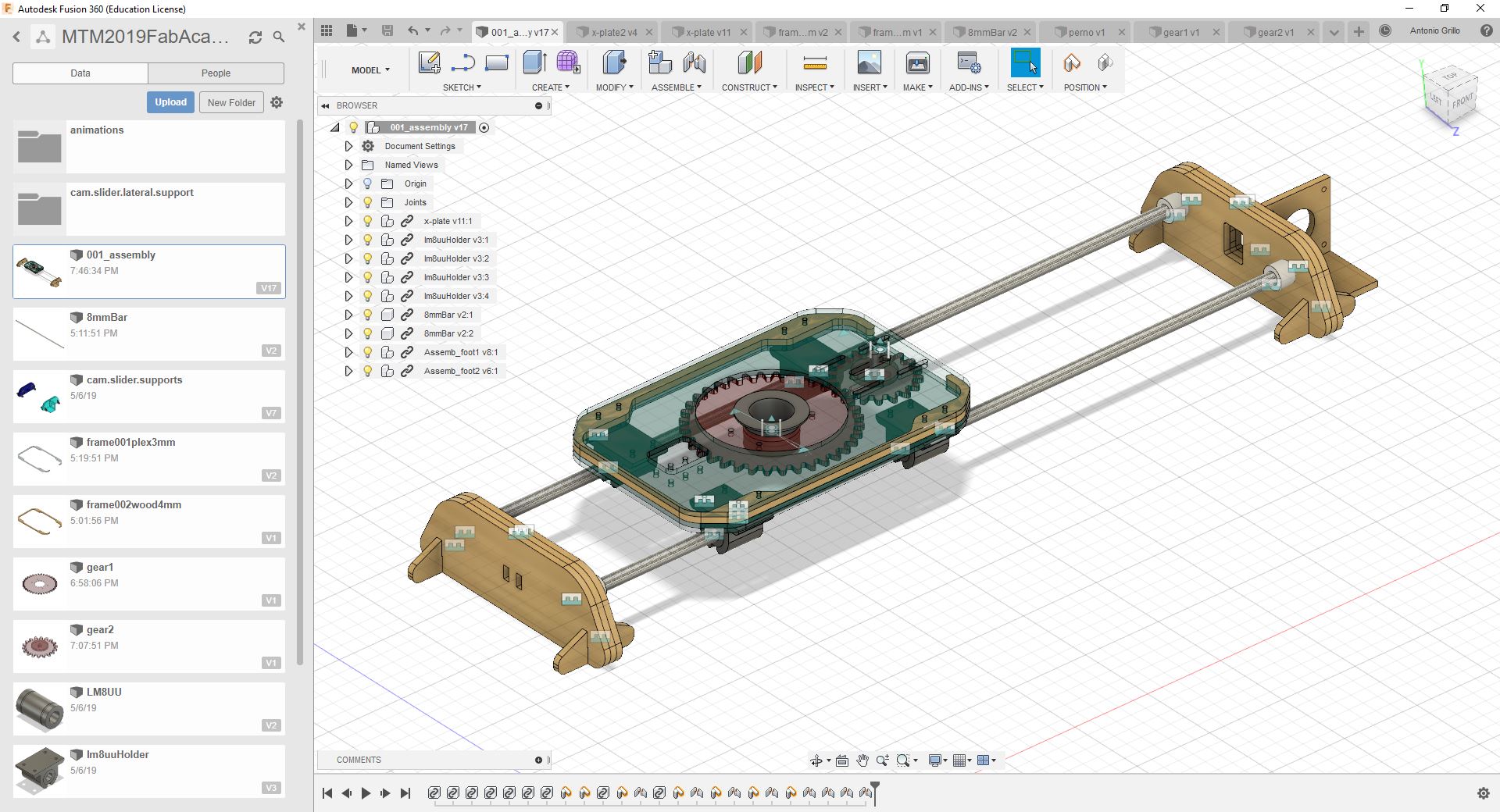Toggle visibility of Assemb_foot1 v8:1

[367, 352]
